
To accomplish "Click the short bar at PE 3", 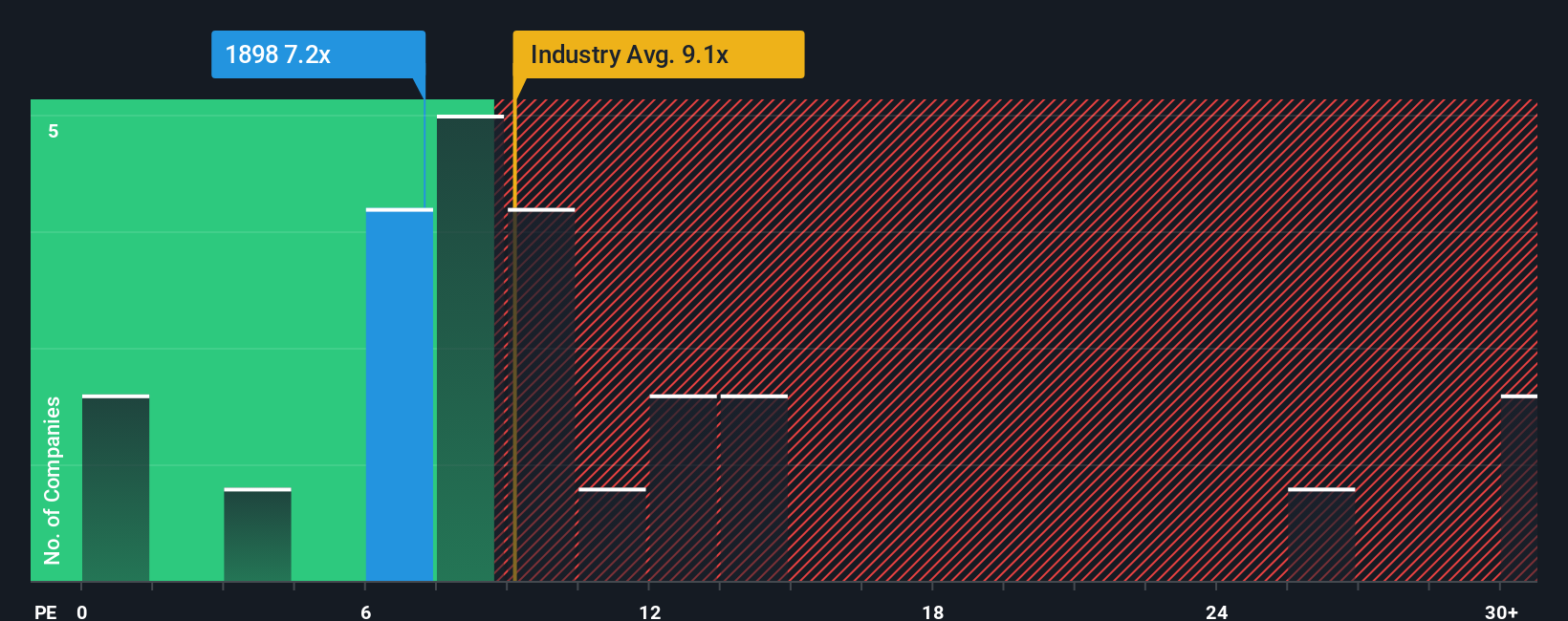I will [257, 535].
